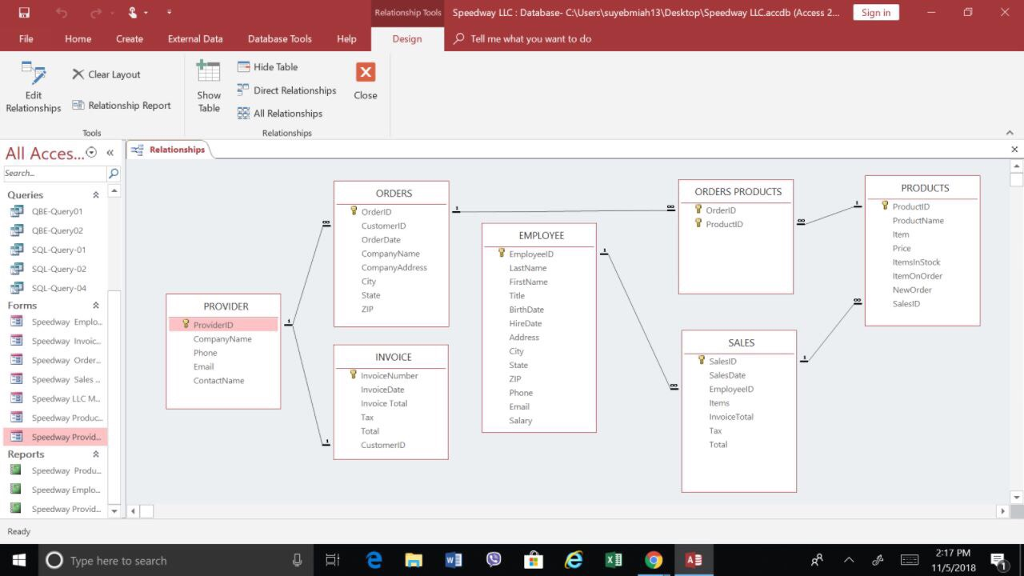The image size is (1024, 576).
Task: Open the External Data tab
Action: [x=195, y=39]
